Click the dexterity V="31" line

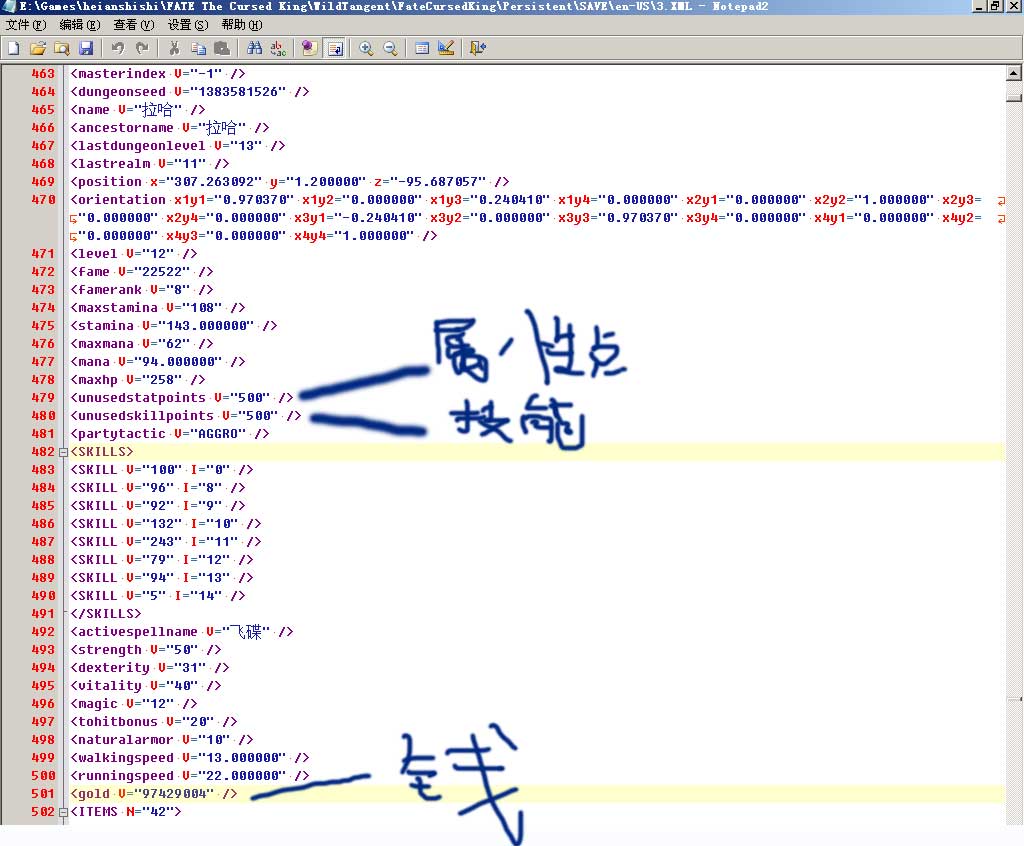click(x=150, y=668)
